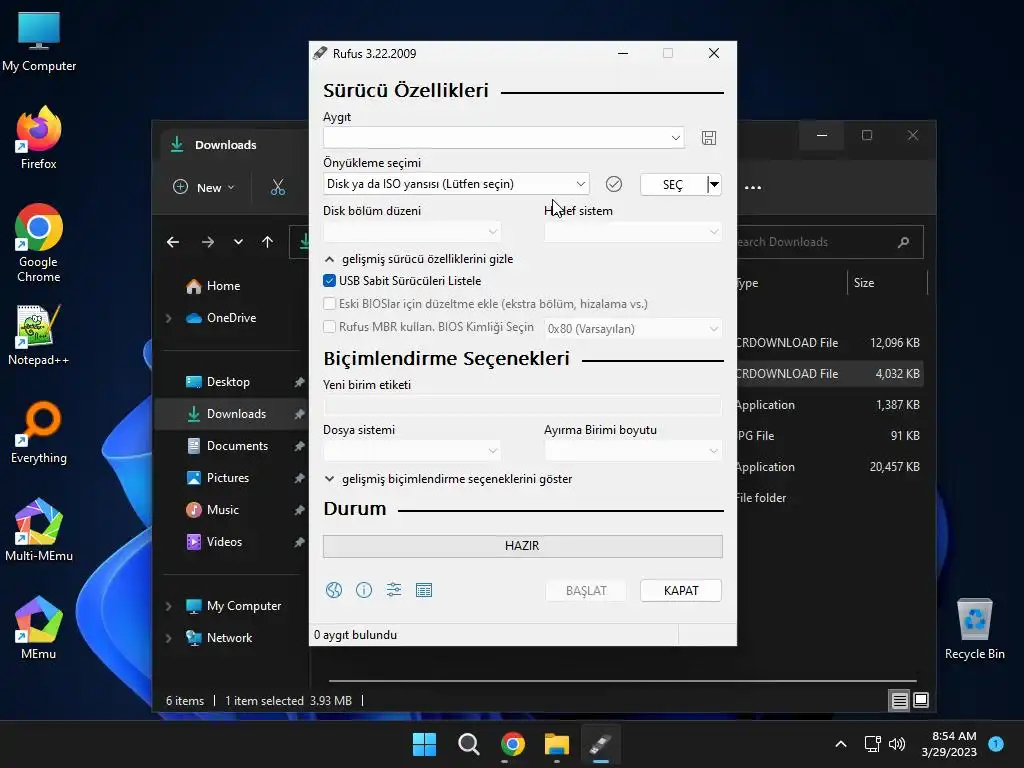Click Chrome icon on taskbar
Viewport: 1024px width, 768px height.
point(513,744)
